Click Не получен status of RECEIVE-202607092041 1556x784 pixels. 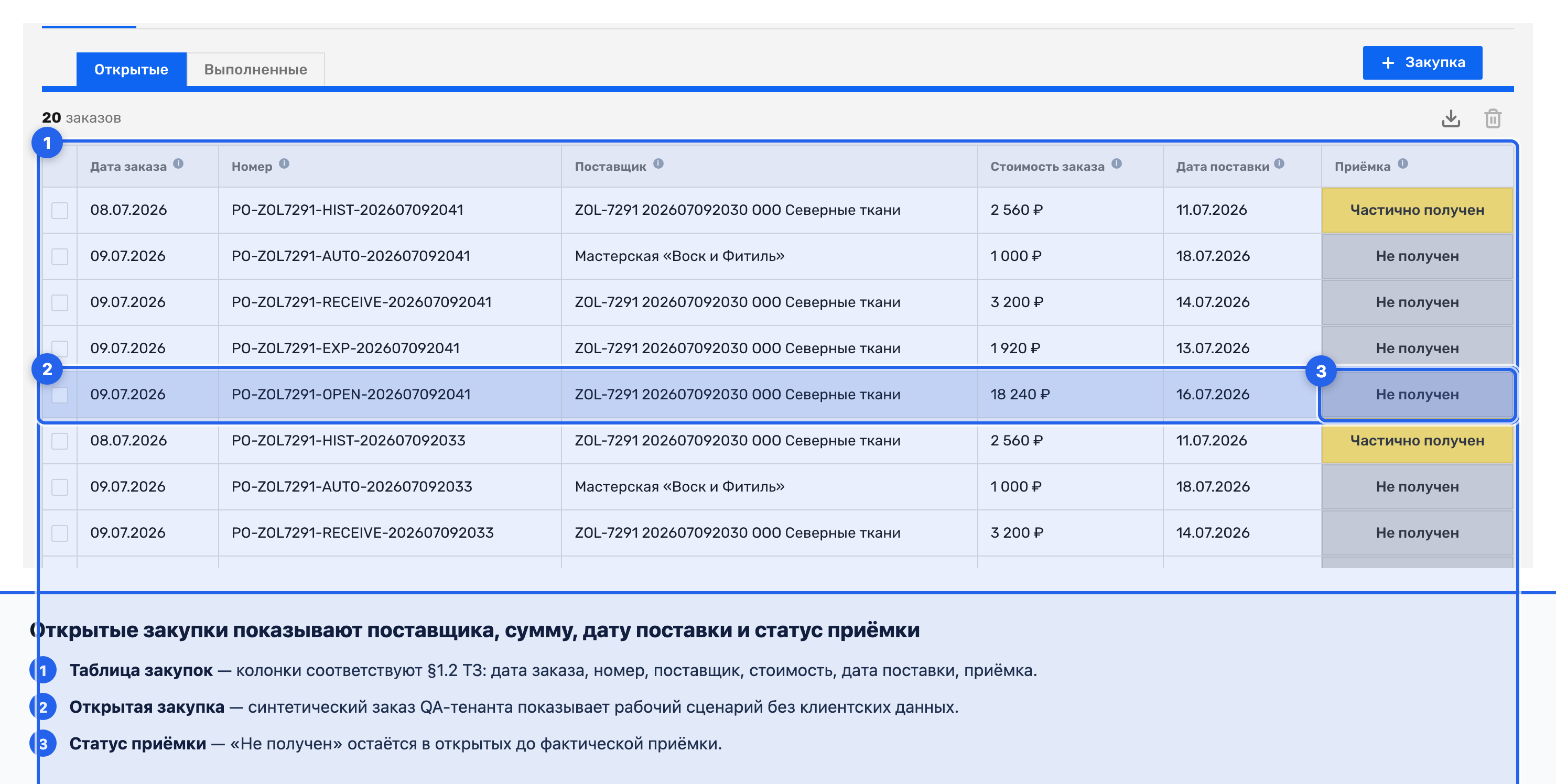click(1417, 302)
